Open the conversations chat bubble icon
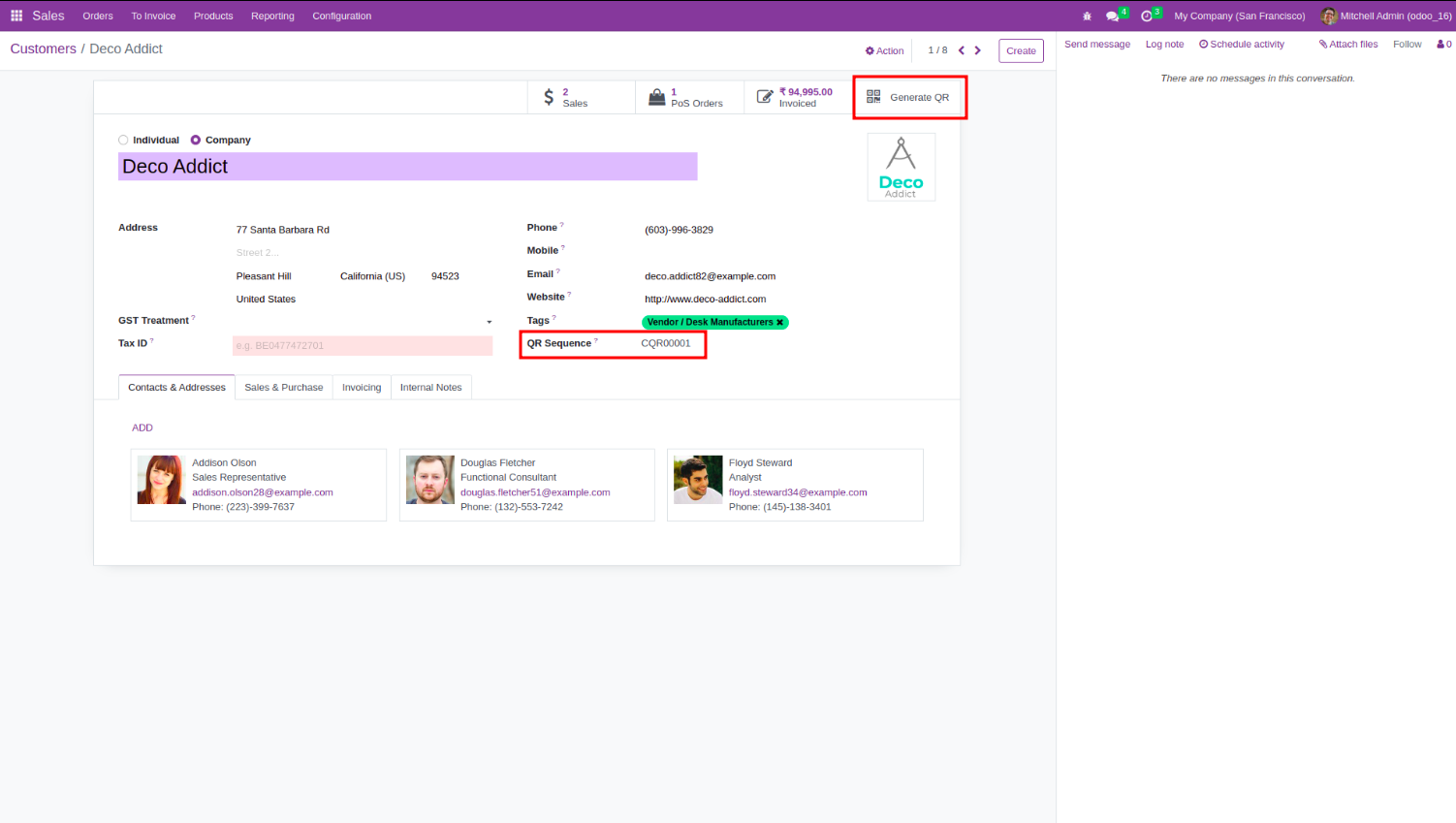 point(1113,16)
